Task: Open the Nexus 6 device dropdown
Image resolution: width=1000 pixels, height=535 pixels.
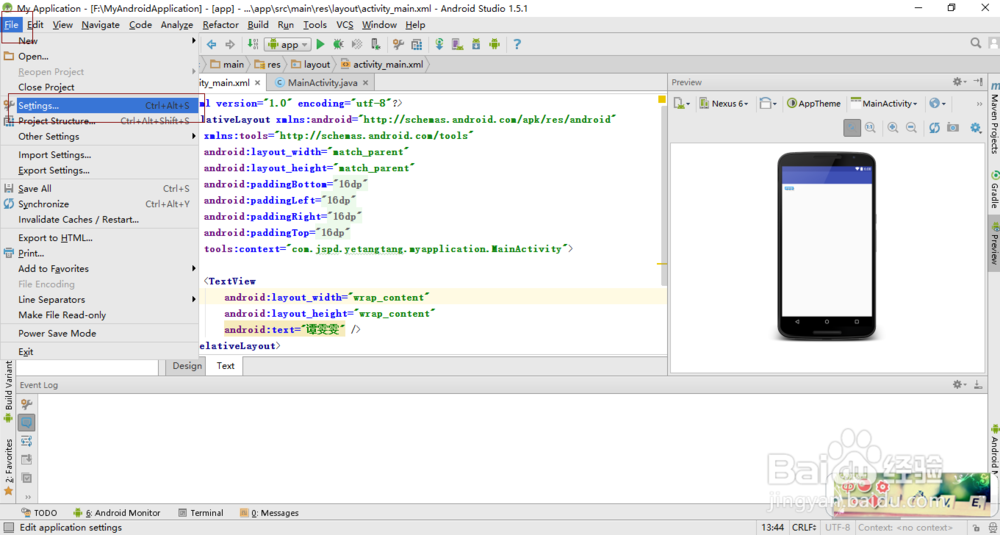Action: point(724,103)
